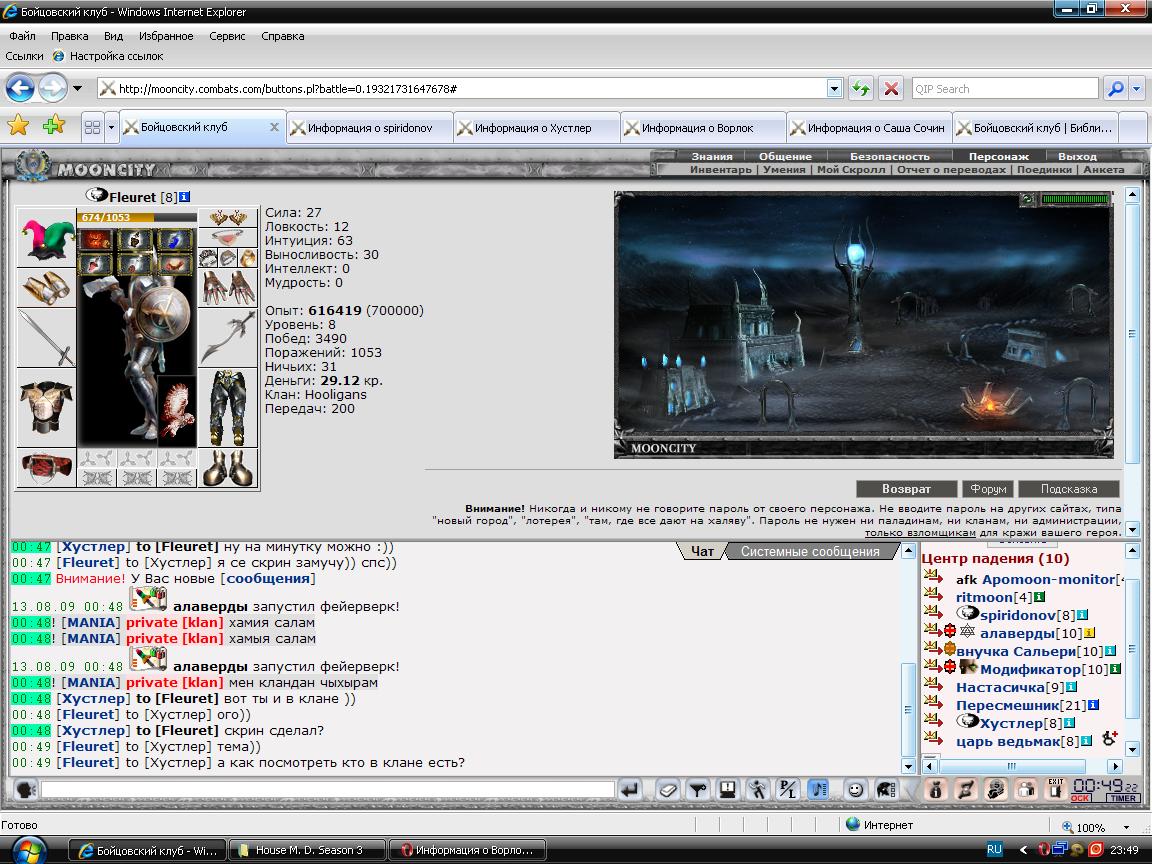
Task: Open the Сервис menu
Action: [x=227, y=36]
